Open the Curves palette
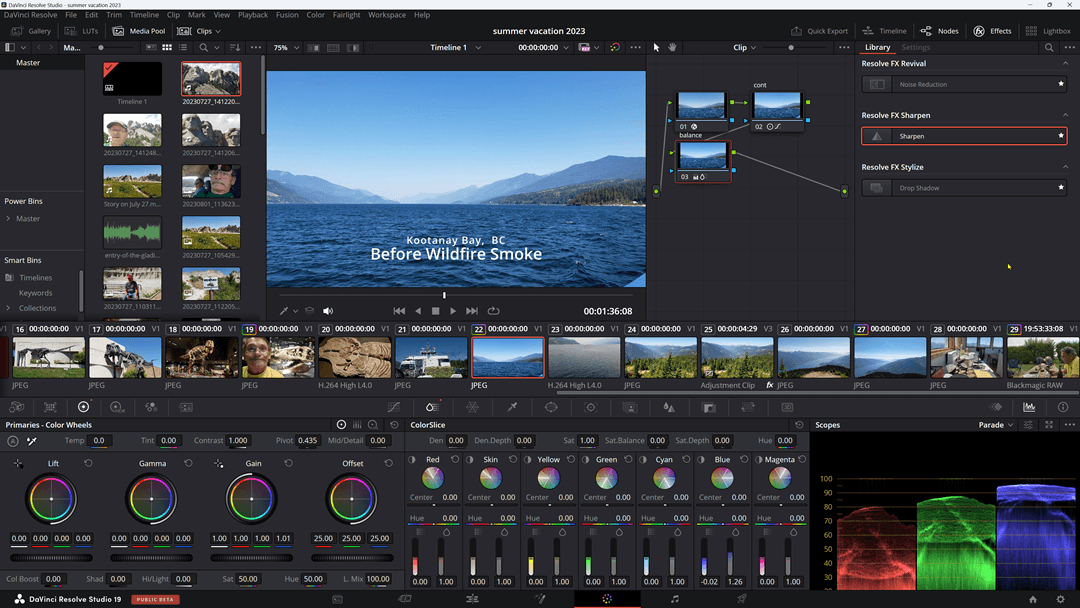This screenshot has height=608, width=1080. point(394,407)
